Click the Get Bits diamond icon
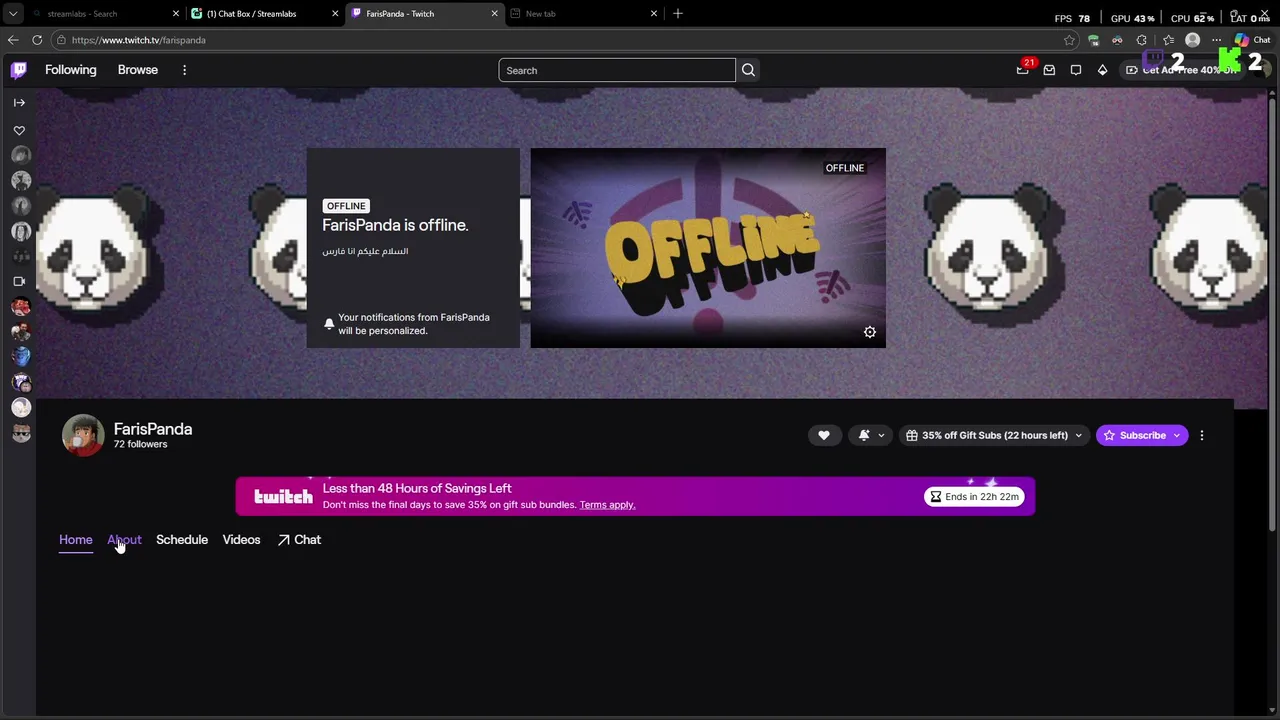Viewport: 1280px width, 720px height. pyautogui.click(x=1102, y=70)
